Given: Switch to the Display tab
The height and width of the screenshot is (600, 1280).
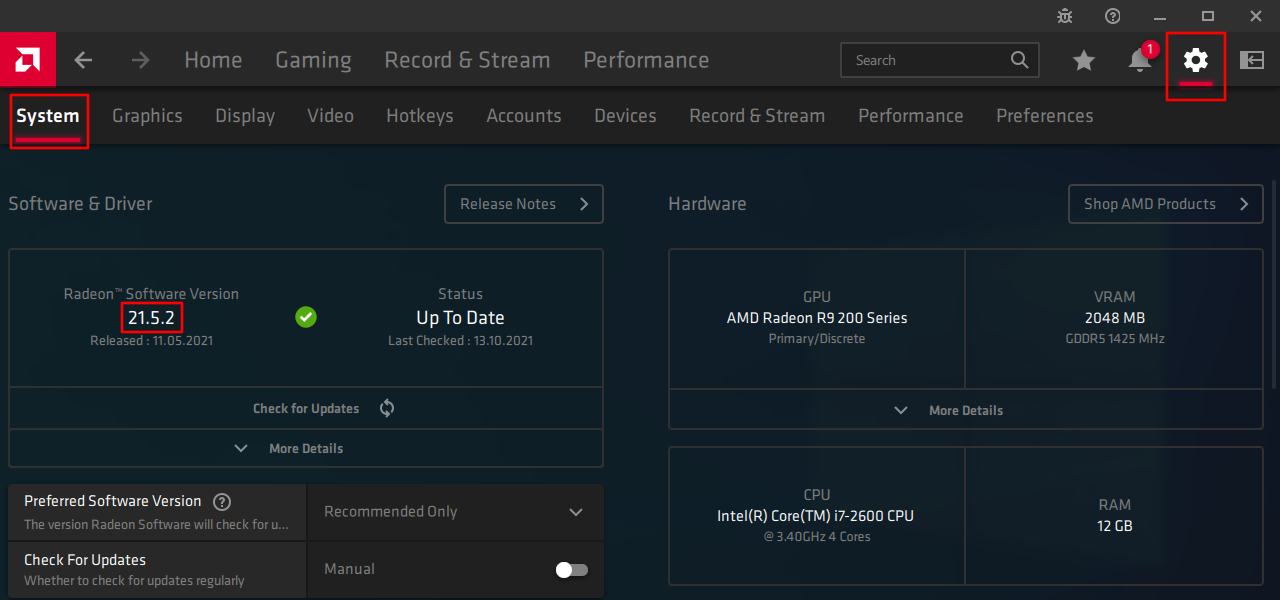Looking at the screenshot, I should [x=245, y=116].
